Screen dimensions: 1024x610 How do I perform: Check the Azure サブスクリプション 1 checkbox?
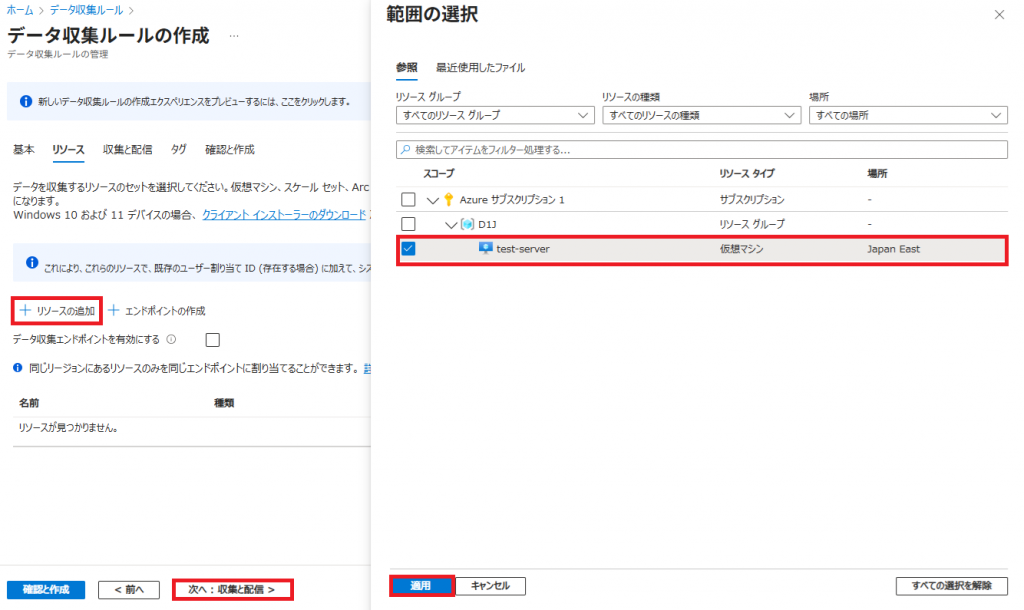(x=408, y=199)
